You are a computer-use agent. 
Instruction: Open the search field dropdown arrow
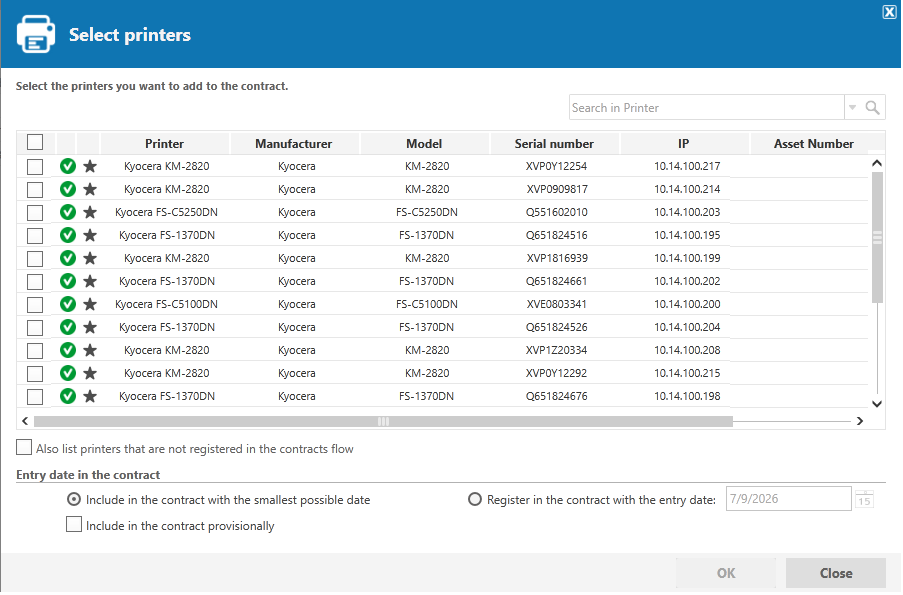pyautogui.click(x=852, y=108)
